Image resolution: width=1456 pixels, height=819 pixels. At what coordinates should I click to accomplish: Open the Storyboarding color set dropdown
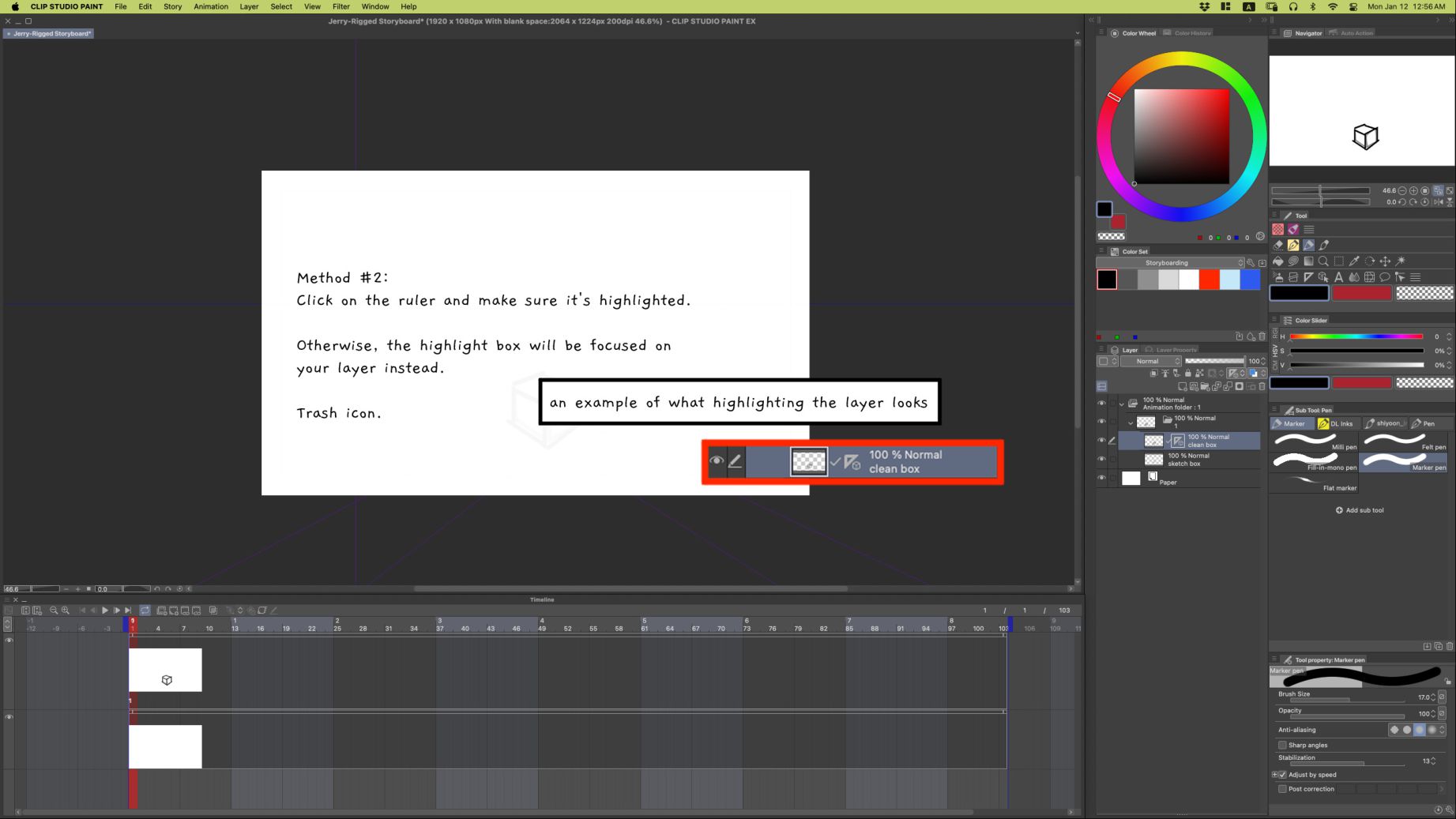[1170, 263]
